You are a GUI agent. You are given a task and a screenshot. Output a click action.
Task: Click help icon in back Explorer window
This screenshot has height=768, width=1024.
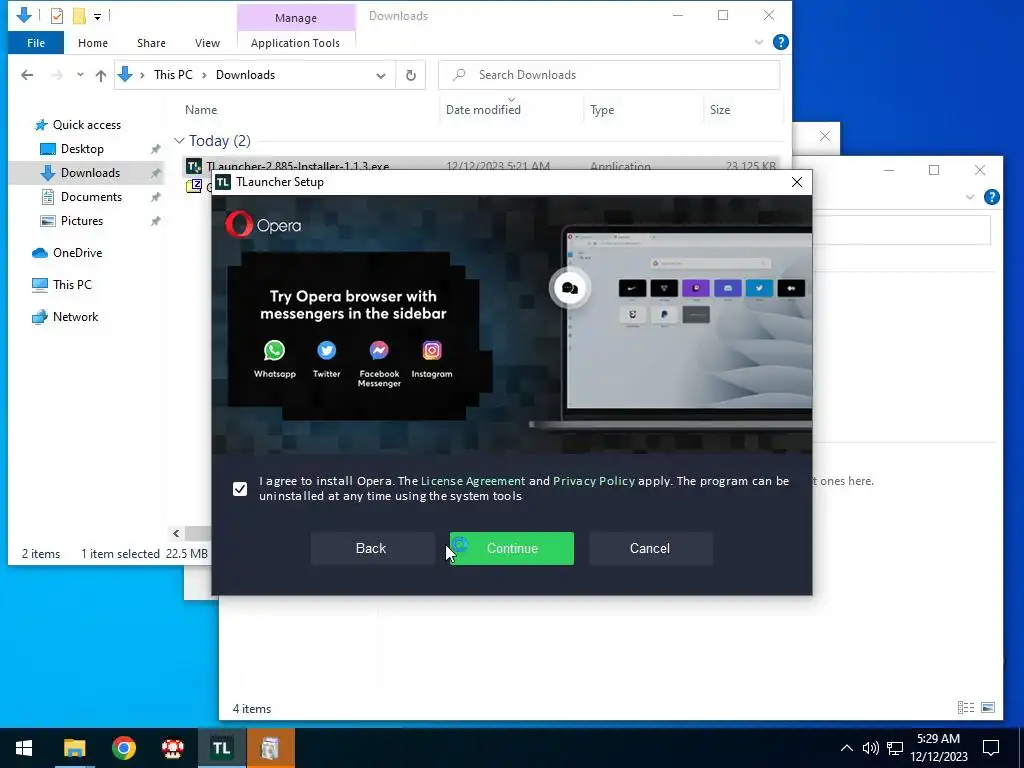pyautogui.click(x=991, y=197)
